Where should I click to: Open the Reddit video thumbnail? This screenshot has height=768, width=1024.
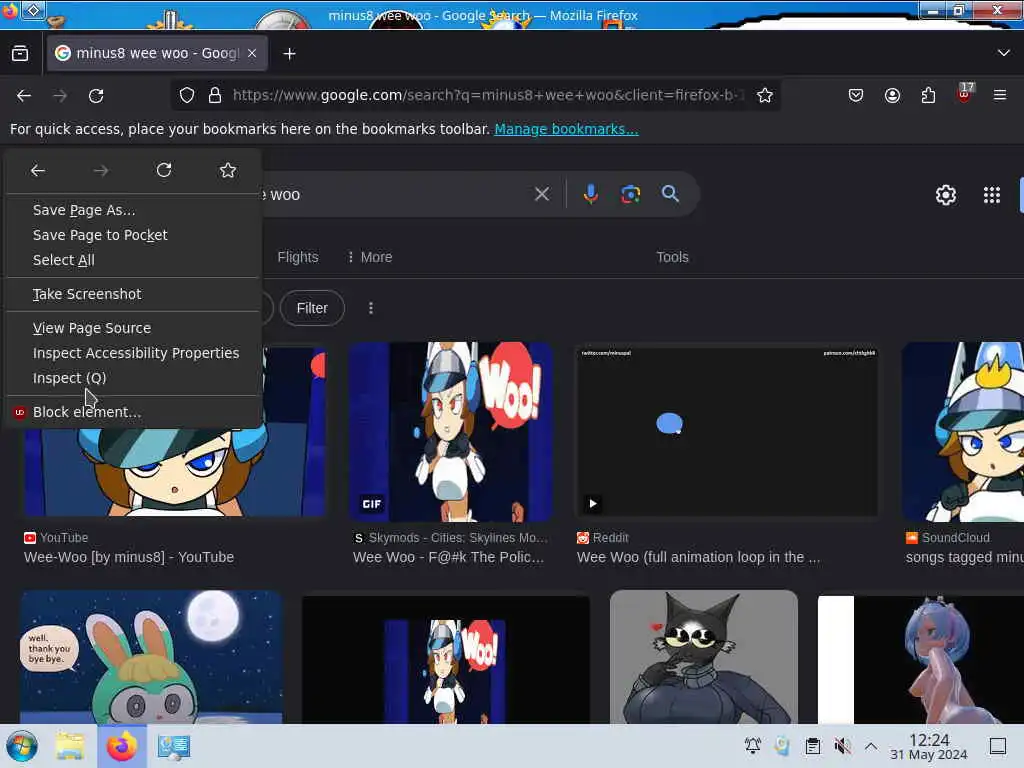[727, 432]
